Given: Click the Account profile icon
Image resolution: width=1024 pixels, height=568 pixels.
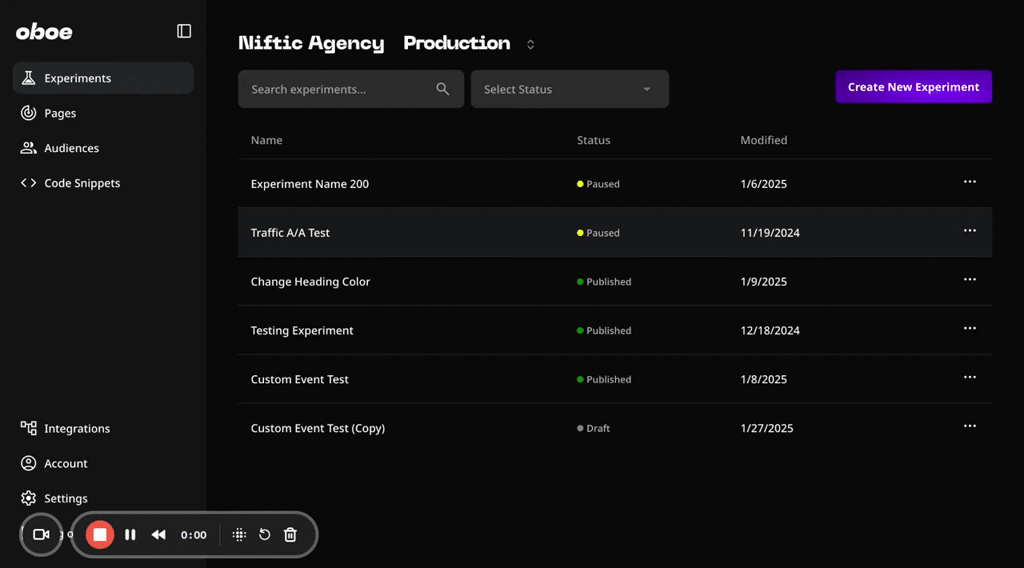Looking at the screenshot, I should 28,463.
